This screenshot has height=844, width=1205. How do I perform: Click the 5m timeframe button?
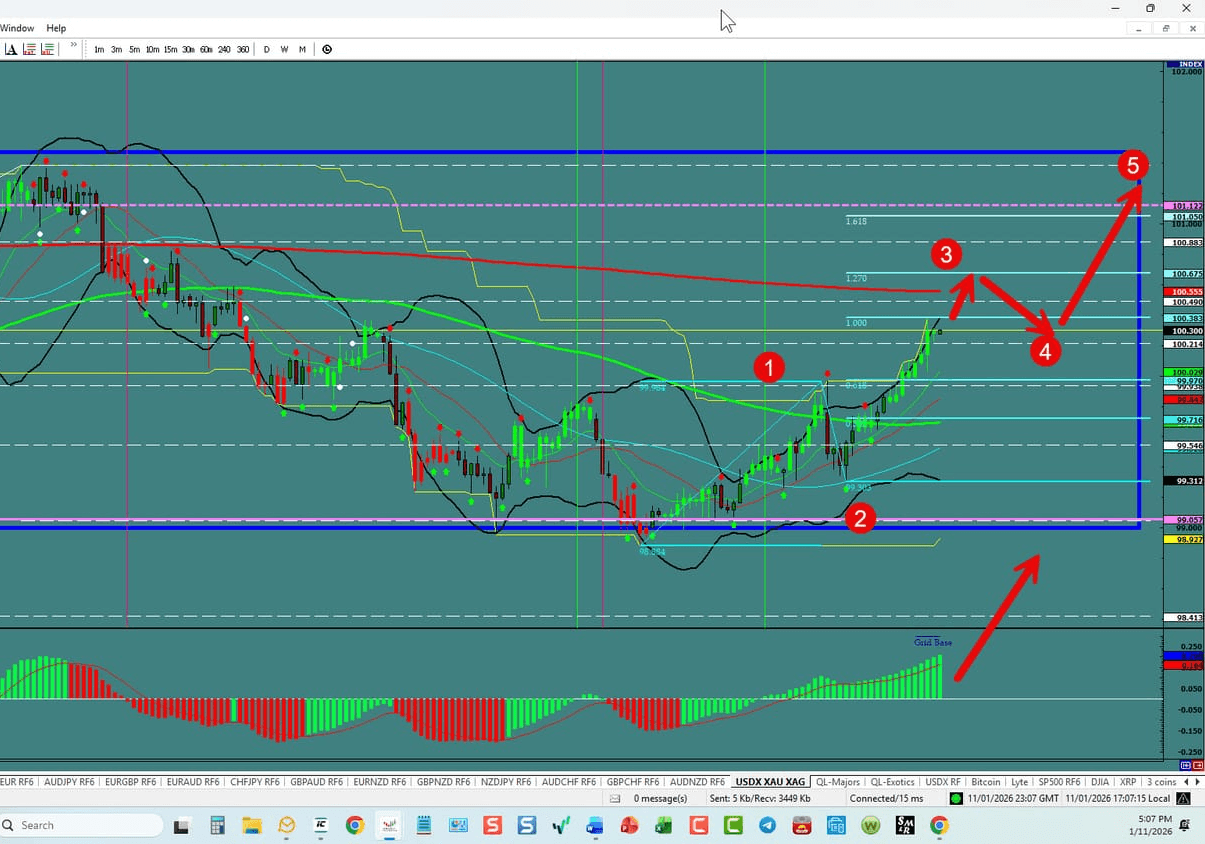click(x=134, y=49)
